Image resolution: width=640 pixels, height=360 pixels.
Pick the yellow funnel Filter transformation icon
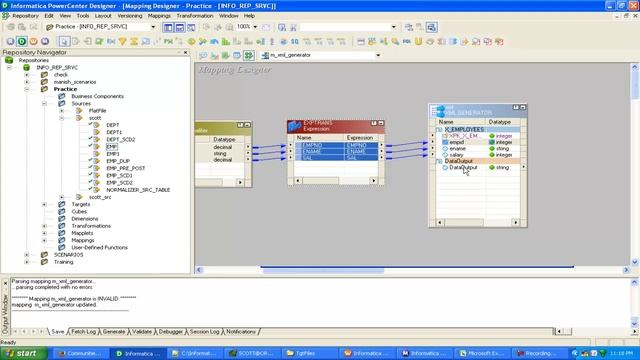[122, 41]
